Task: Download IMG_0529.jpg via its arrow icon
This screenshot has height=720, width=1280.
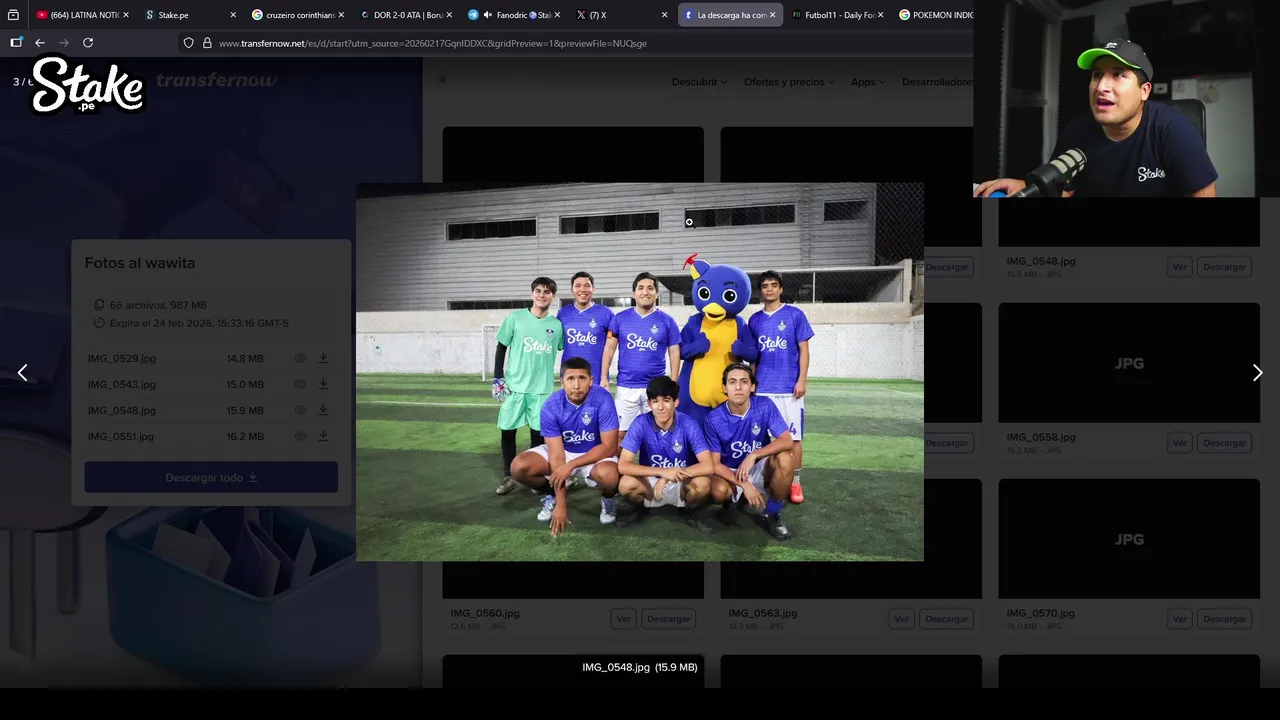Action: 323,358
